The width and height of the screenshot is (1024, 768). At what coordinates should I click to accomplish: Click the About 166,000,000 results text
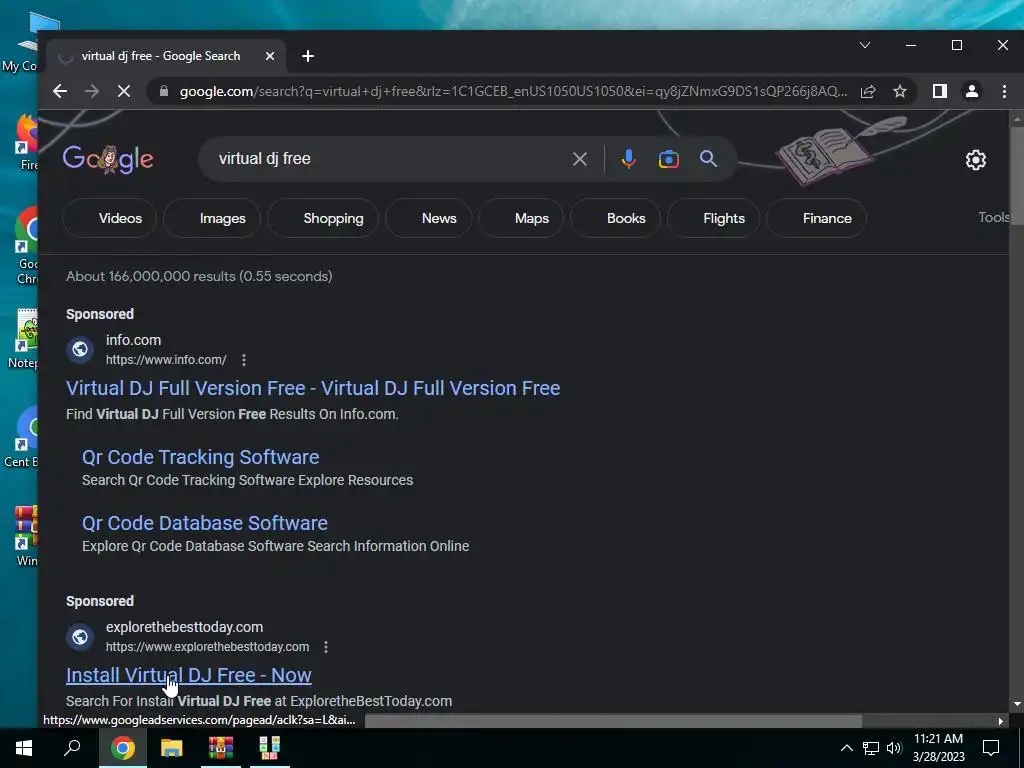199,276
